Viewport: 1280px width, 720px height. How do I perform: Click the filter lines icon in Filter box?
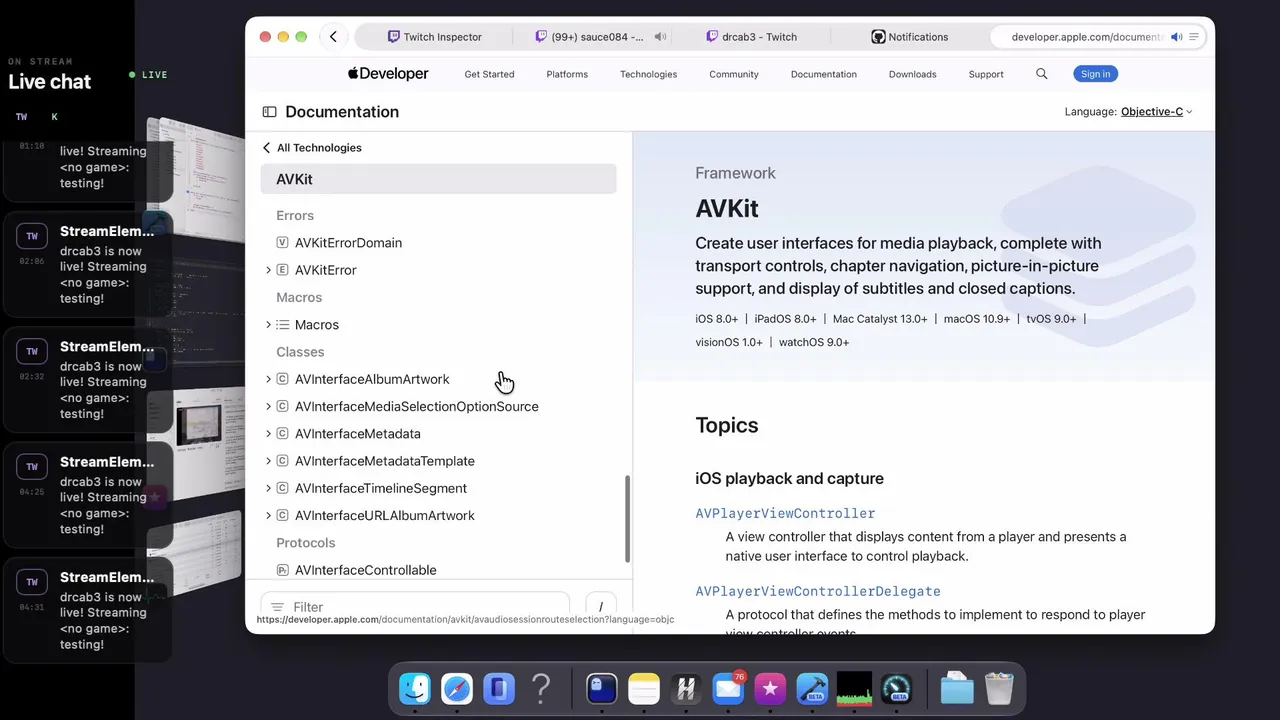(x=278, y=607)
